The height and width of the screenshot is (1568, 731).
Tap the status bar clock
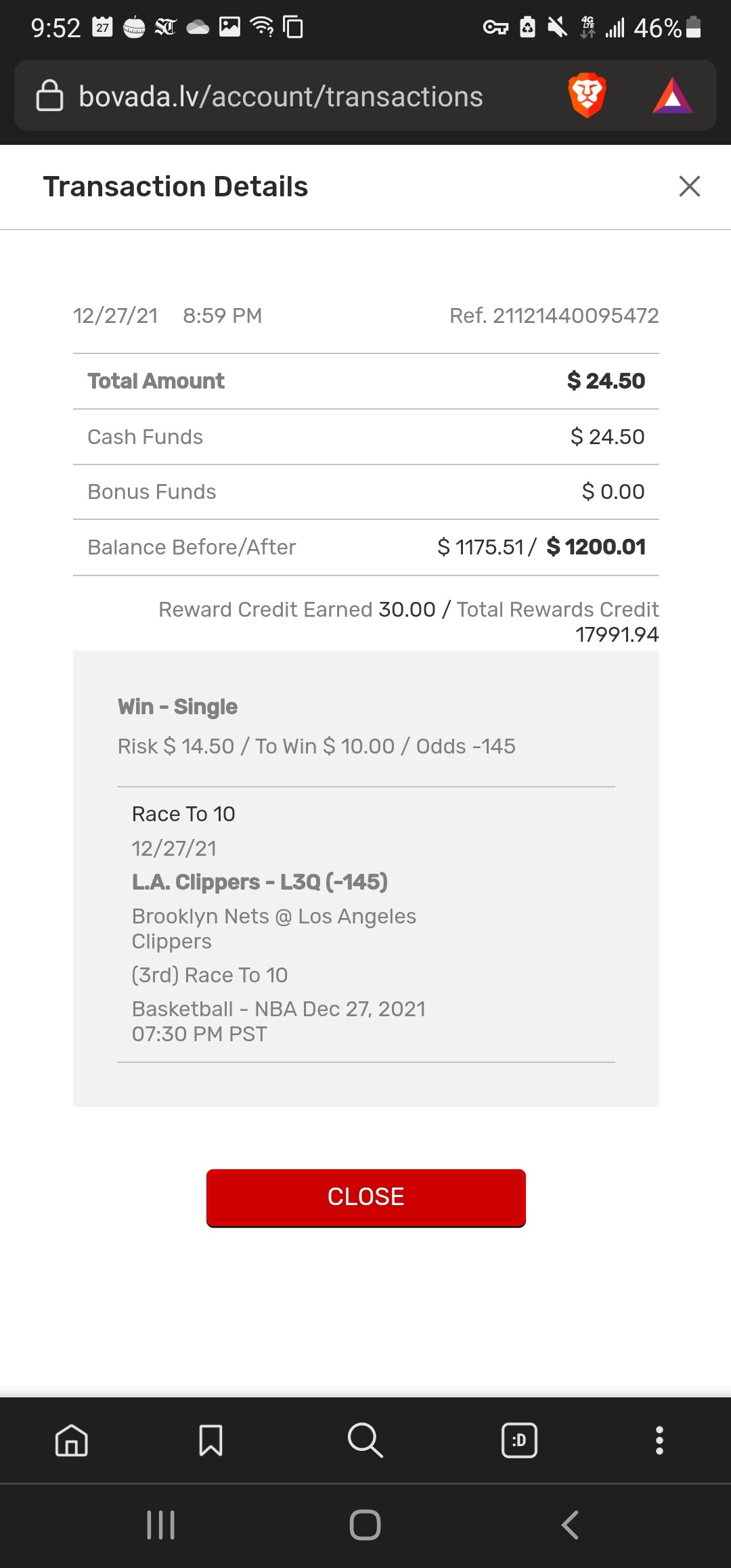56,28
